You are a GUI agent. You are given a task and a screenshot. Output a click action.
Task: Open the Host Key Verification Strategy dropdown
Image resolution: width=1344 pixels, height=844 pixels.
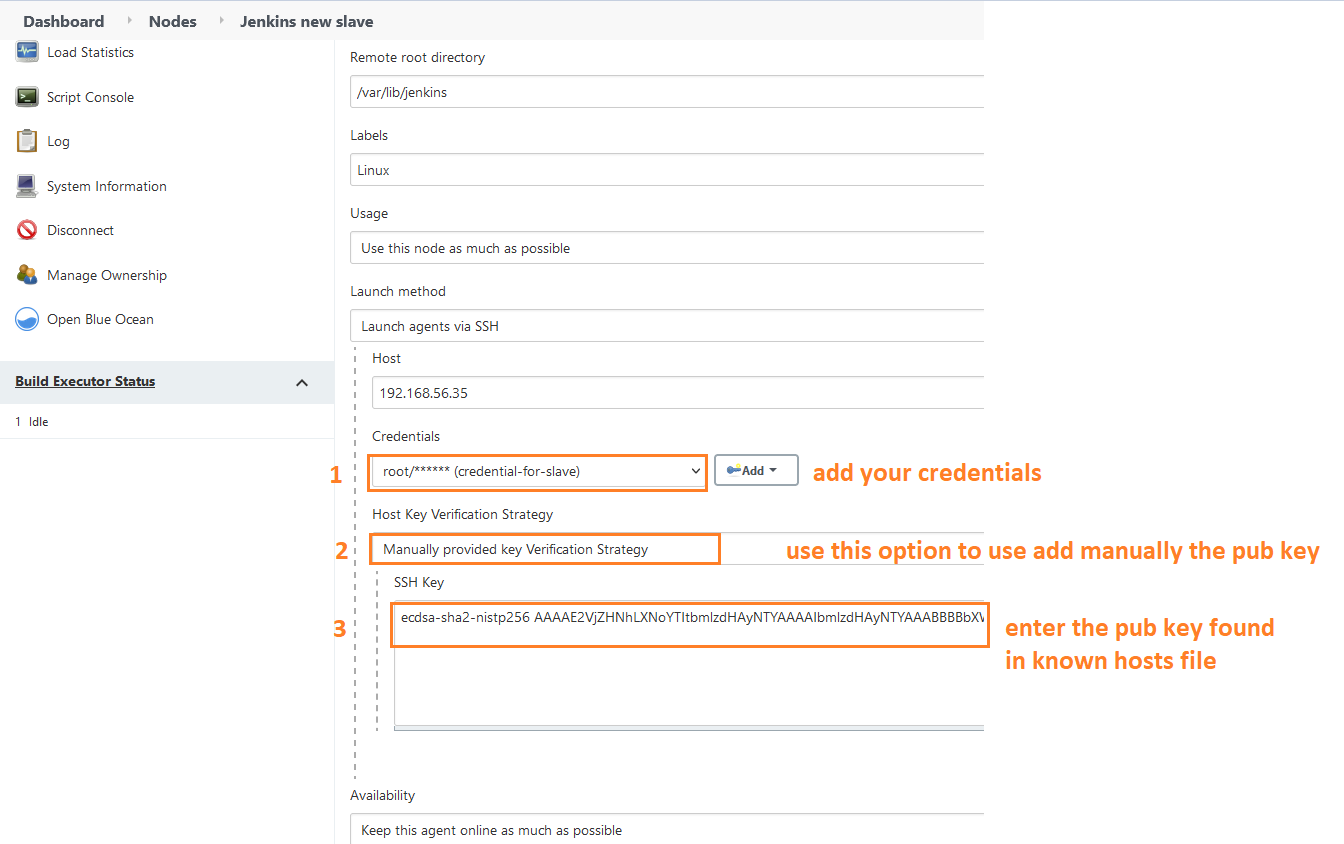click(x=677, y=549)
